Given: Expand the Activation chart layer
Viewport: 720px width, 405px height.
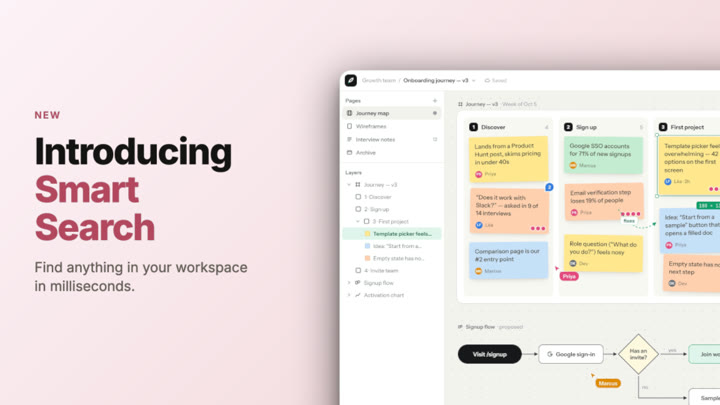Looking at the screenshot, I should [349, 295].
